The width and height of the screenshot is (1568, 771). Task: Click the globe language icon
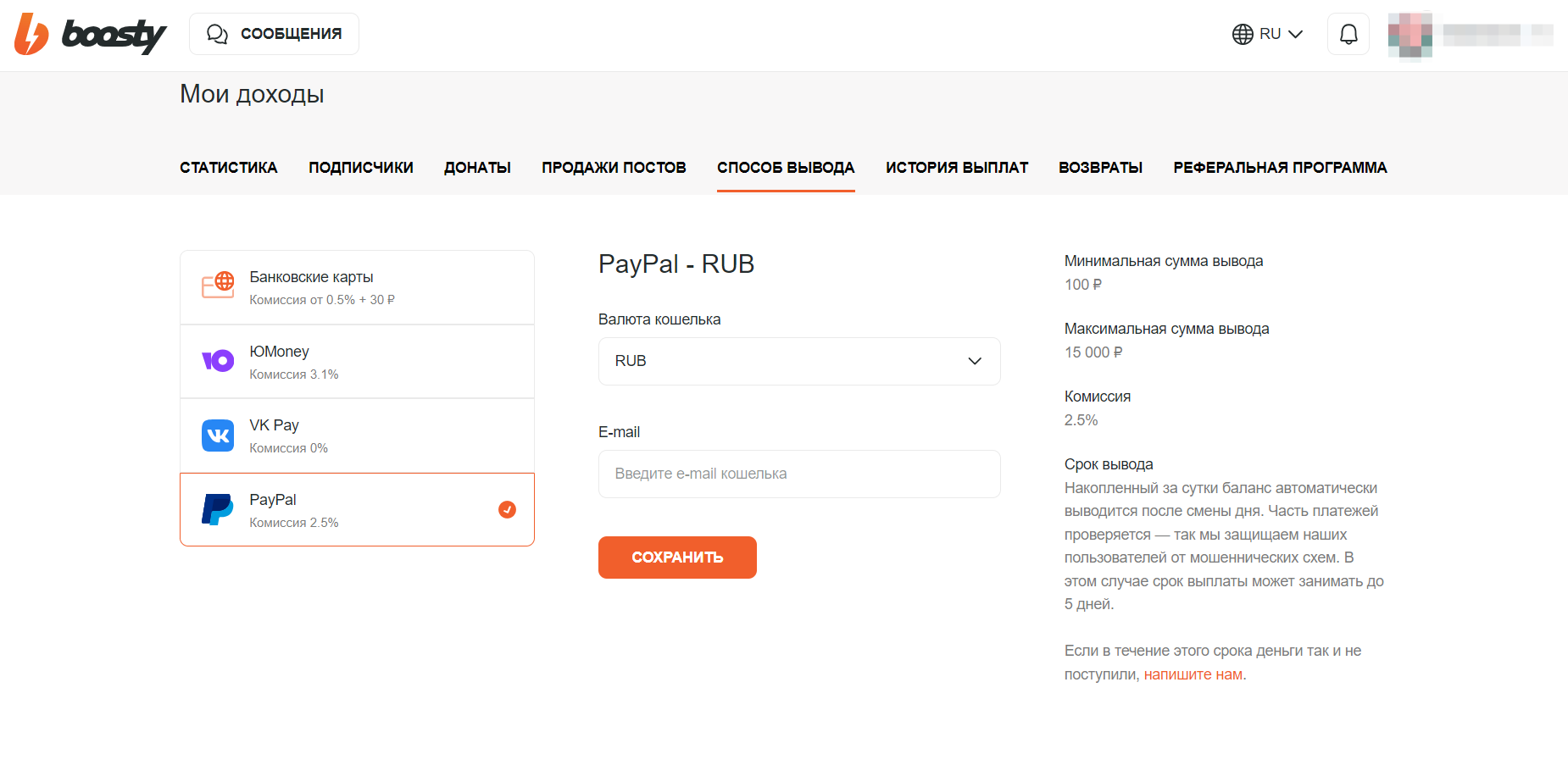[1243, 34]
